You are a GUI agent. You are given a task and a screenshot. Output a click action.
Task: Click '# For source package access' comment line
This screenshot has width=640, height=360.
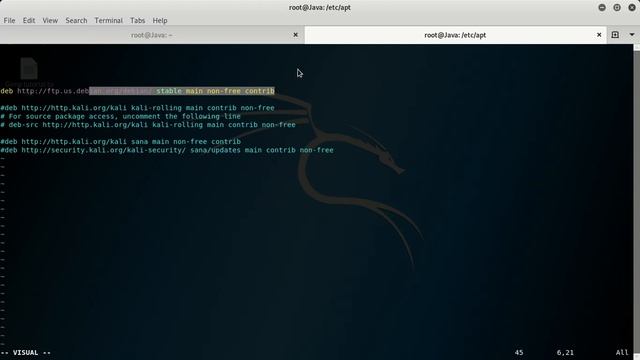click(x=120, y=116)
